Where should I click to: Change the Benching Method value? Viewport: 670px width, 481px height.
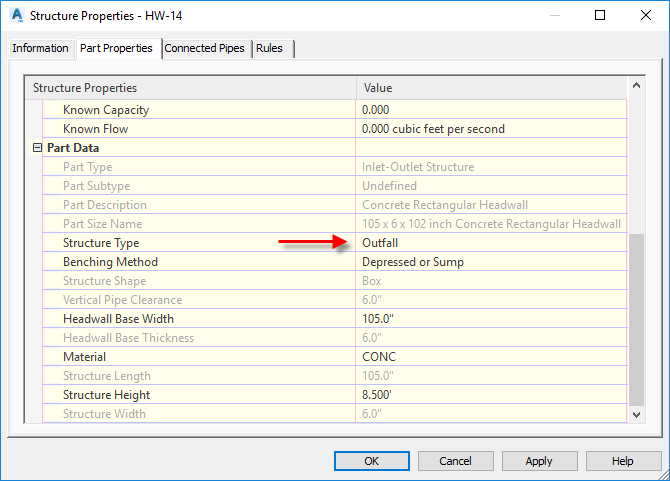490,262
